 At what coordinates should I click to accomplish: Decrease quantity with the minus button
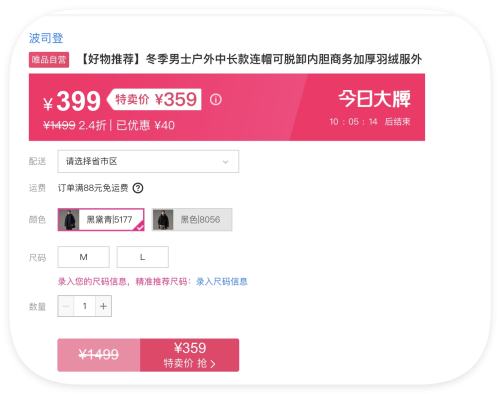pyautogui.click(x=66, y=306)
